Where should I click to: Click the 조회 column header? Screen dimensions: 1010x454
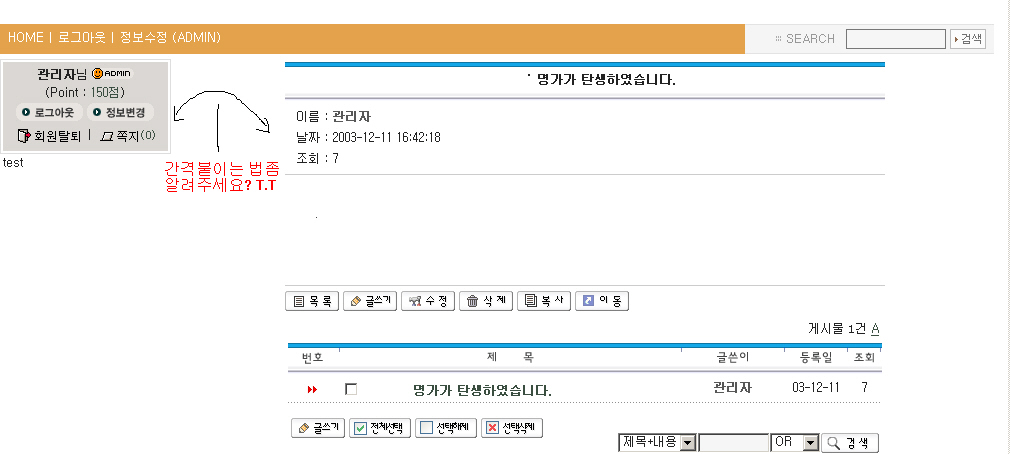click(x=864, y=357)
